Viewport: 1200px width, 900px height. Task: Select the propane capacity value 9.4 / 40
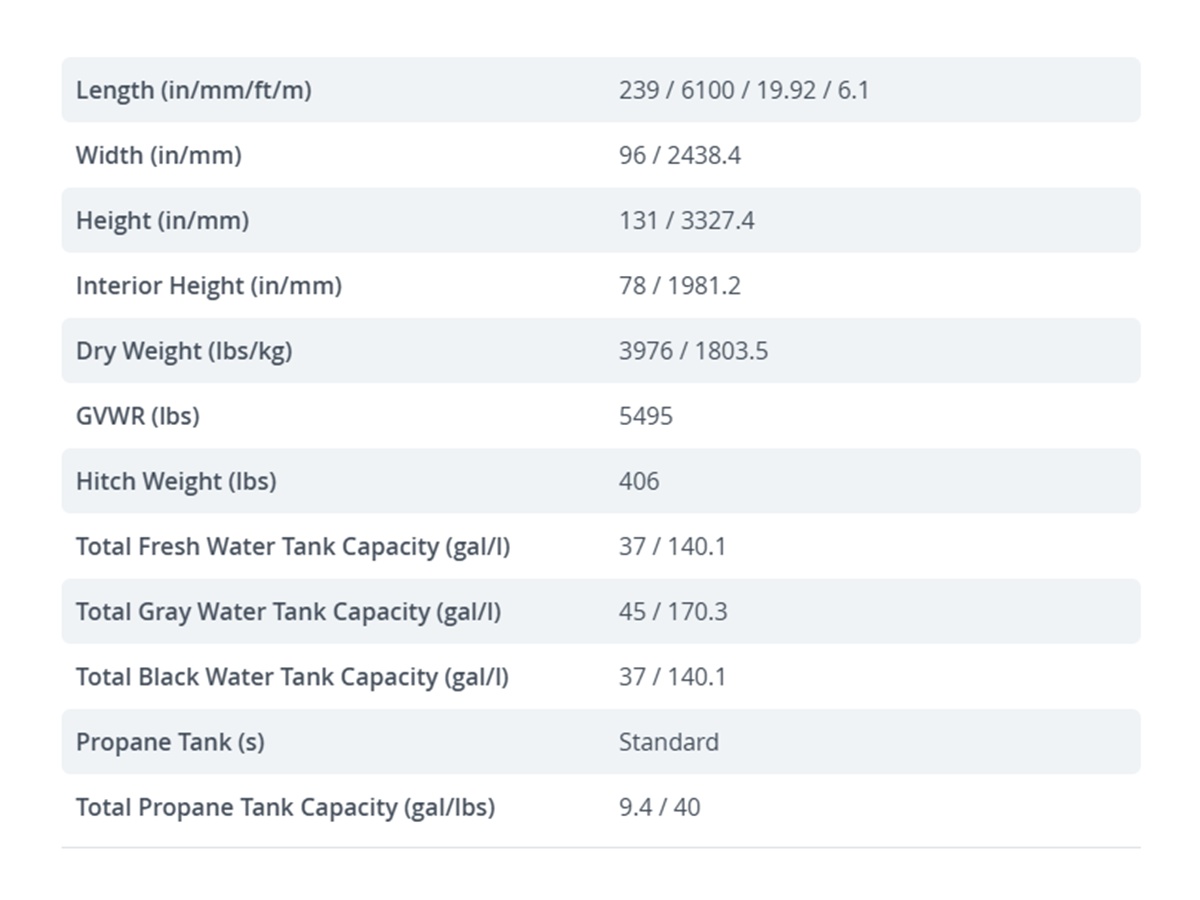(x=660, y=807)
